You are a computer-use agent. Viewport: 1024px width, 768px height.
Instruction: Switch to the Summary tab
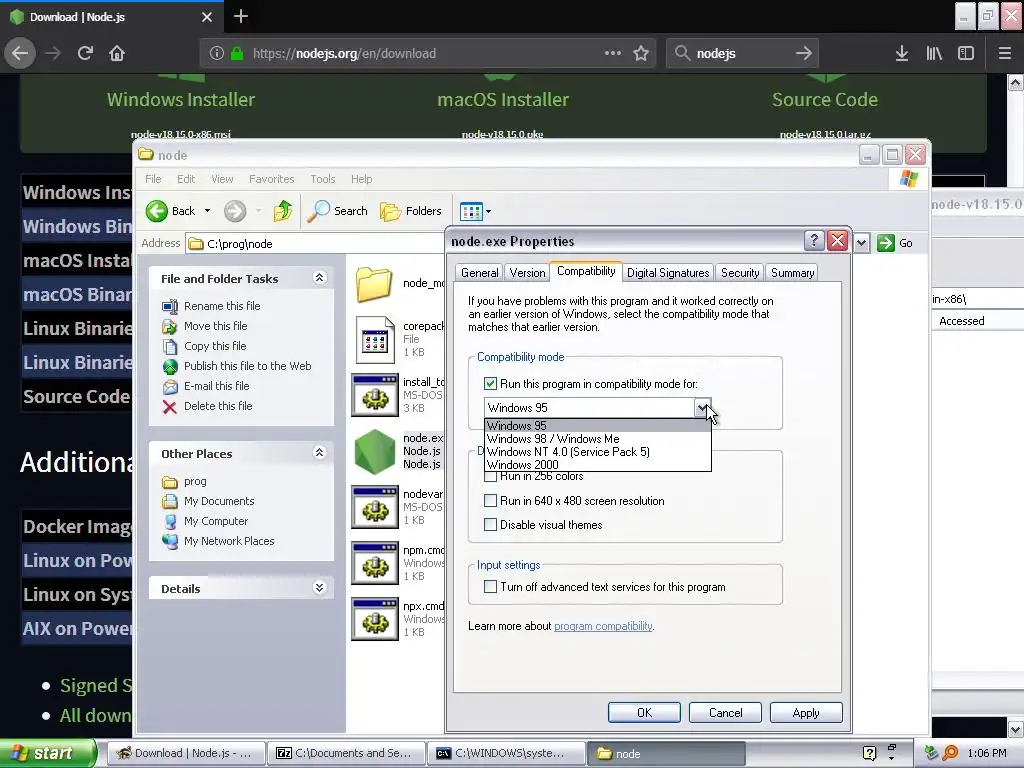point(792,273)
